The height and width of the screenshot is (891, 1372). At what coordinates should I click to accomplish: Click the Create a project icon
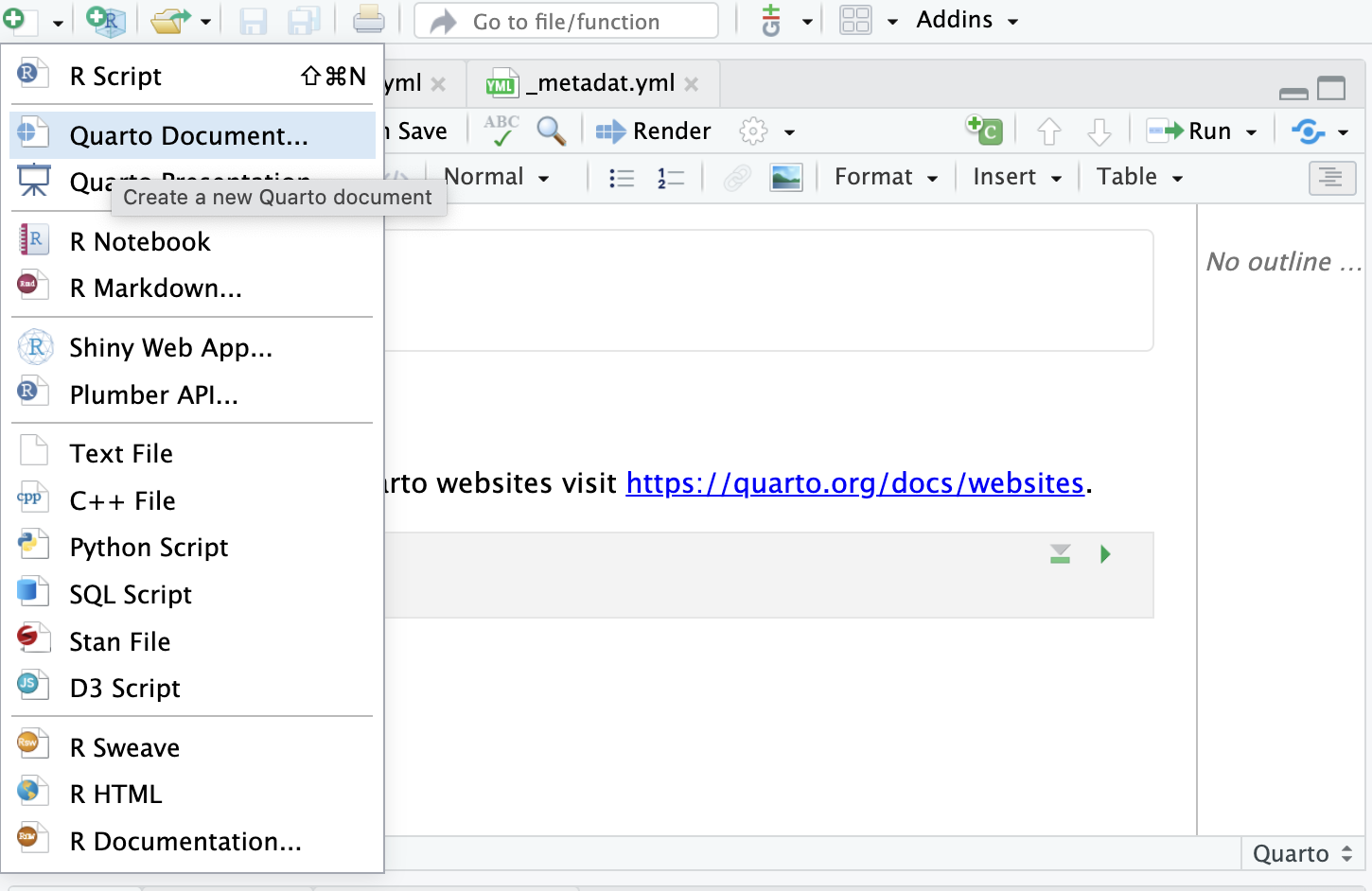click(x=106, y=20)
